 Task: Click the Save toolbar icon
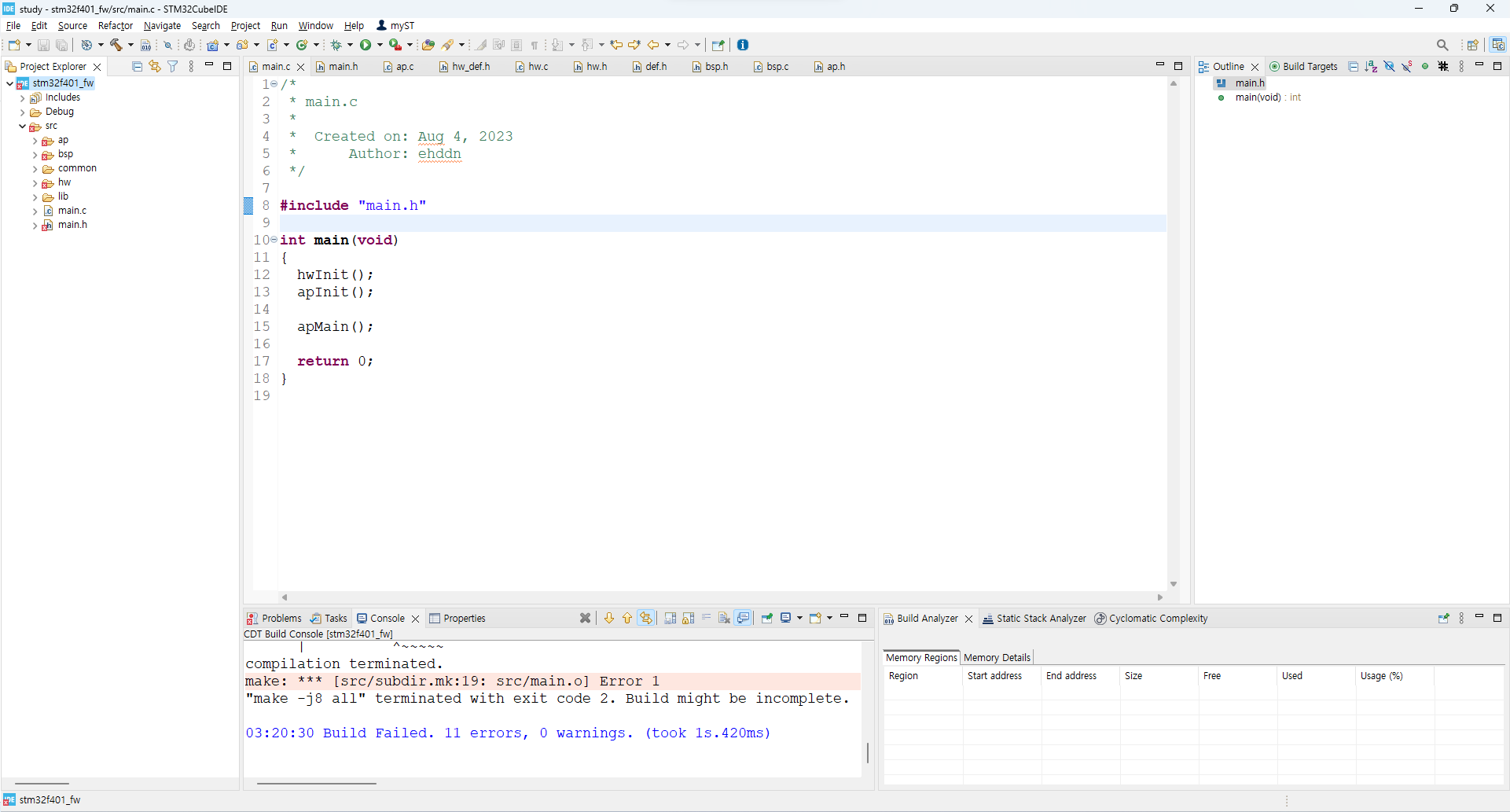pyautogui.click(x=44, y=46)
